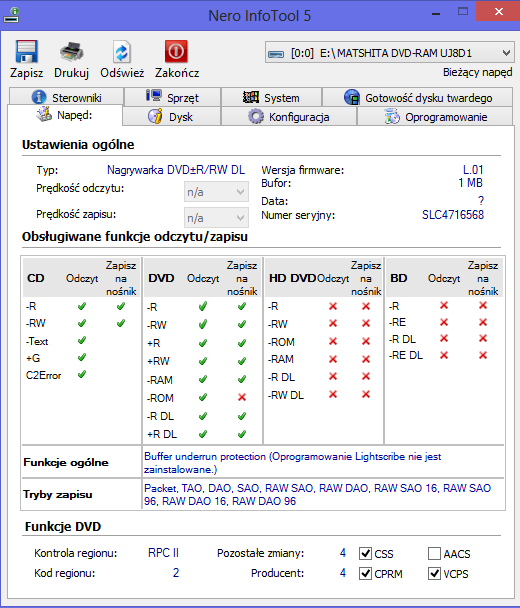520x608 pixels.
Task: Click the red X for DVD -ROM write
Action: (x=242, y=397)
